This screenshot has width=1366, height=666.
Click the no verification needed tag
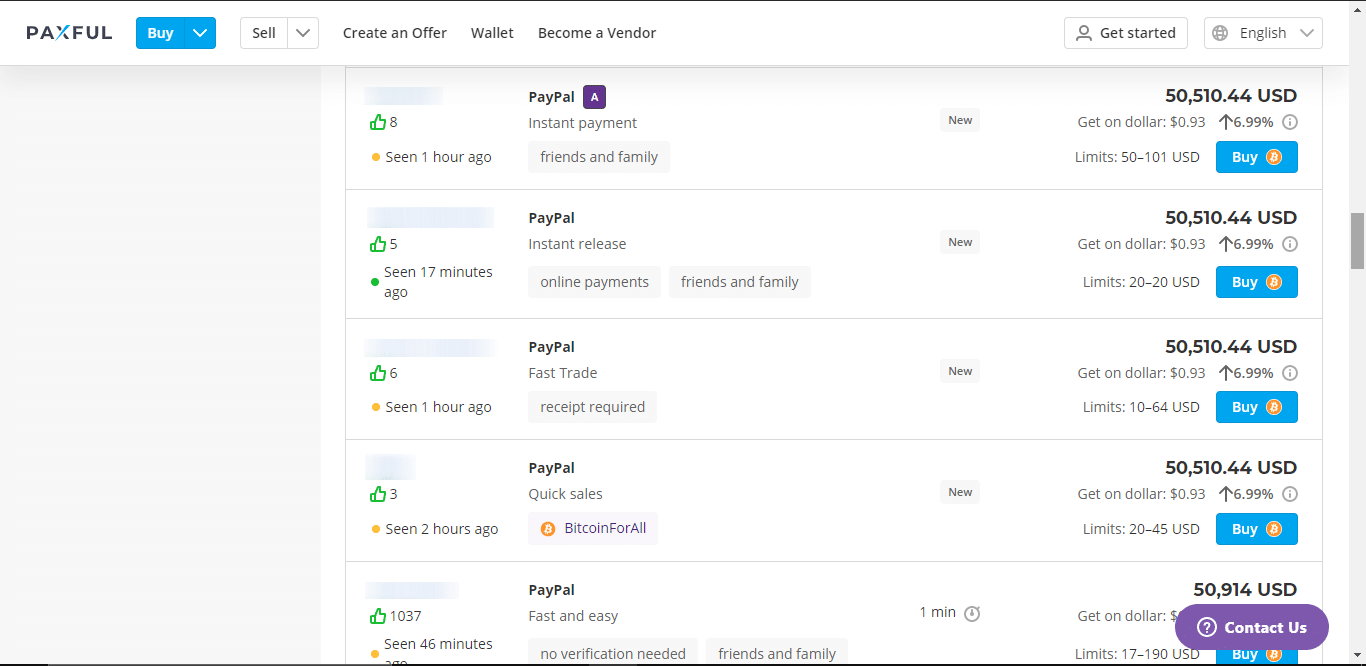click(613, 654)
